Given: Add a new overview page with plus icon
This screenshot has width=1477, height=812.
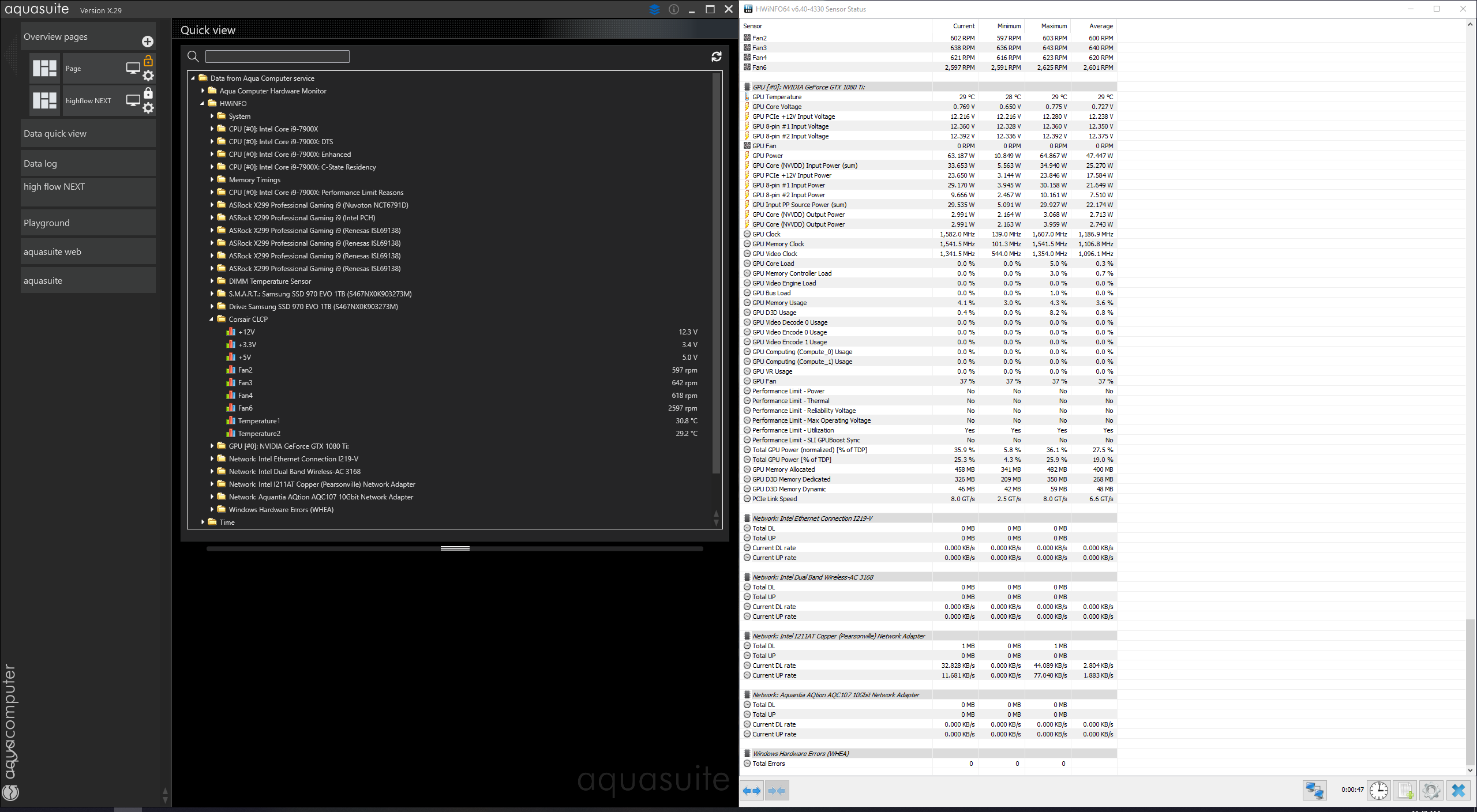Looking at the screenshot, I should 148,42.
